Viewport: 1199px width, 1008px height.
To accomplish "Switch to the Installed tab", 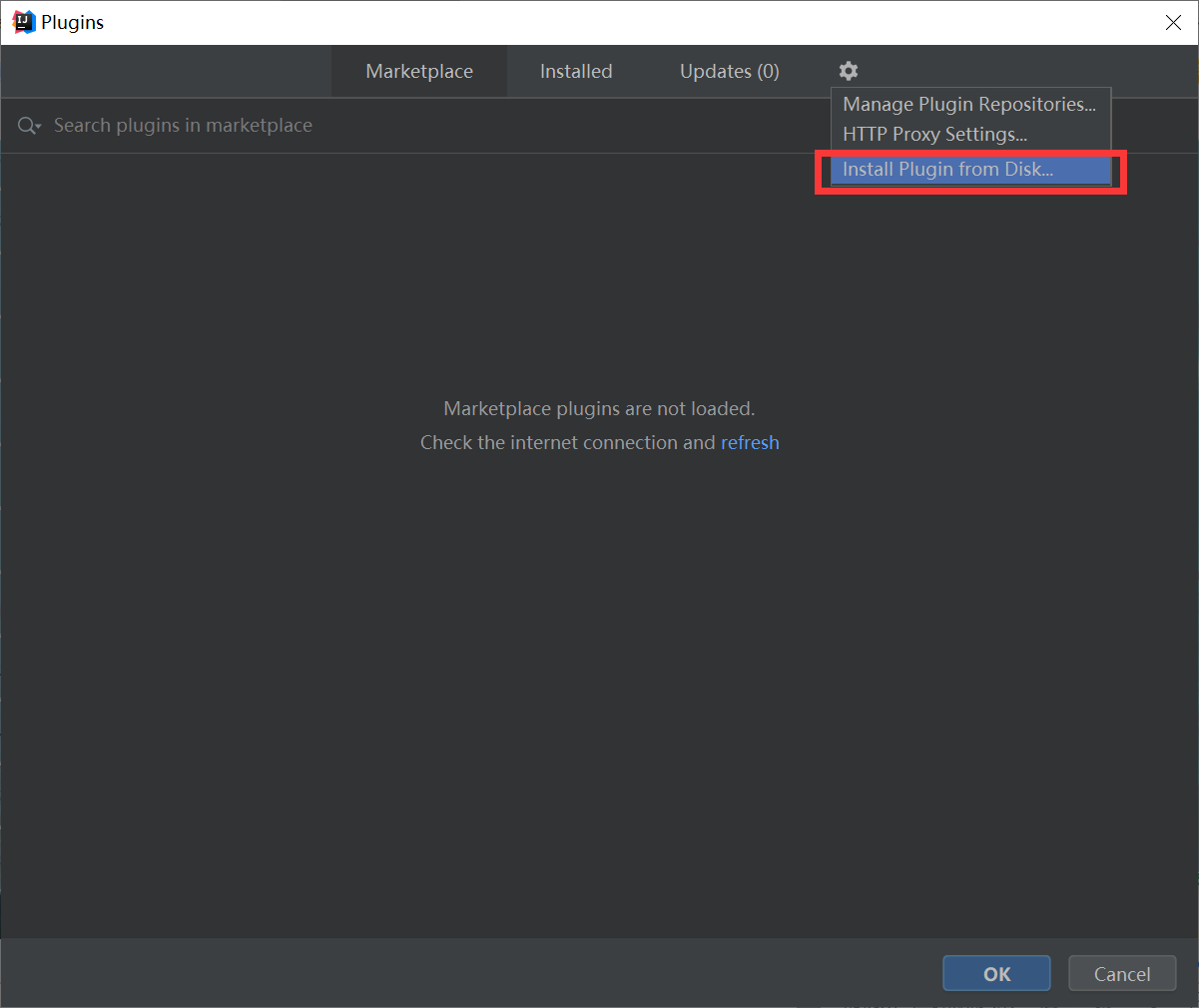I will tap(575, 71).
